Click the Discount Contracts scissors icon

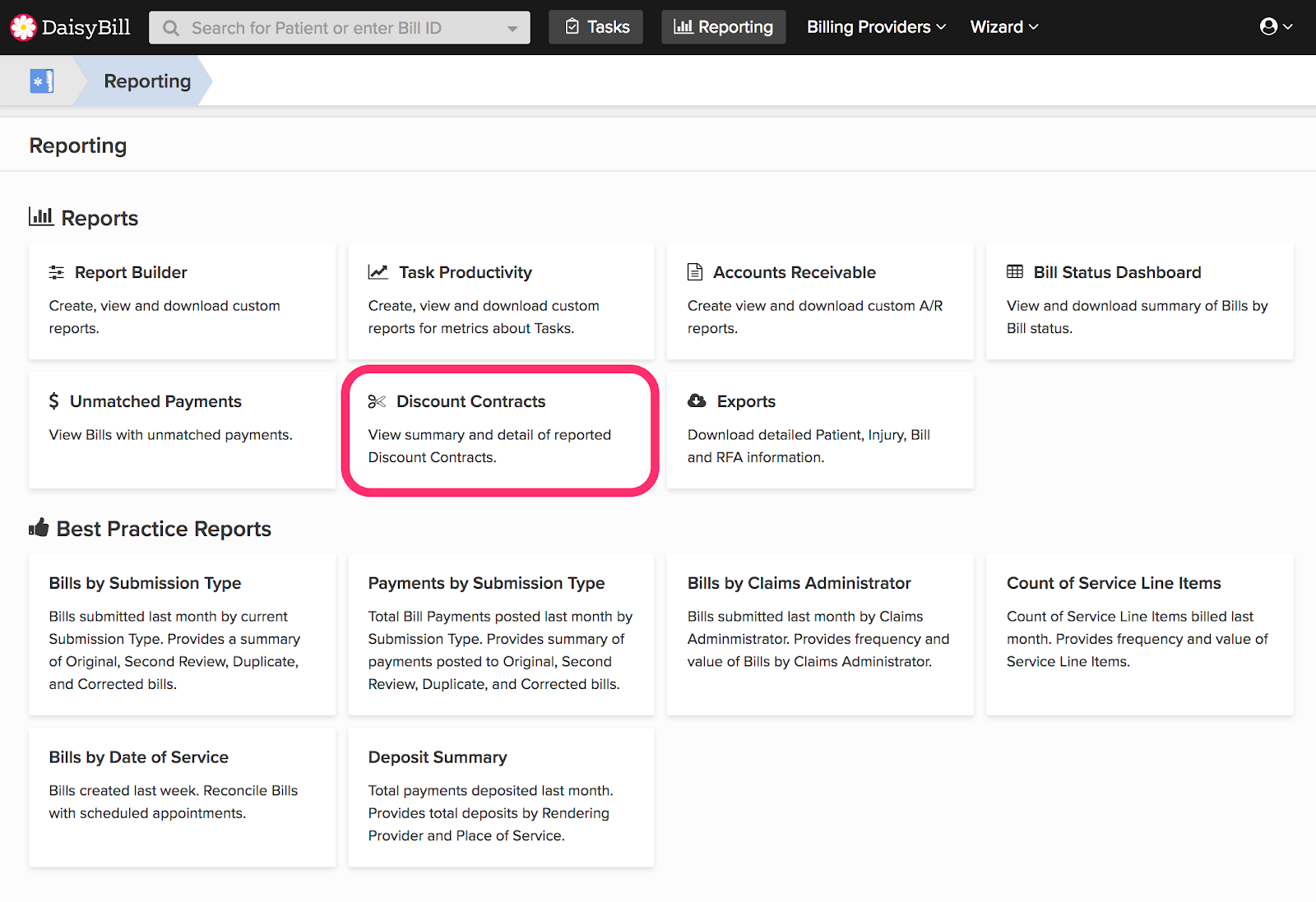coord(377,401)
